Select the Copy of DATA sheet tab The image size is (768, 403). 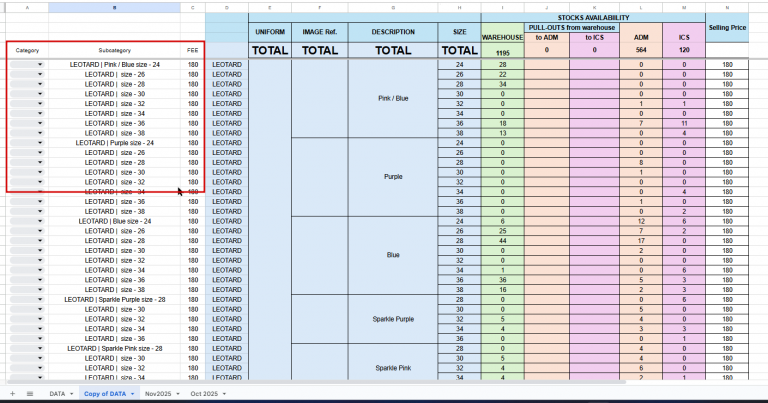[x=105, y=394]
